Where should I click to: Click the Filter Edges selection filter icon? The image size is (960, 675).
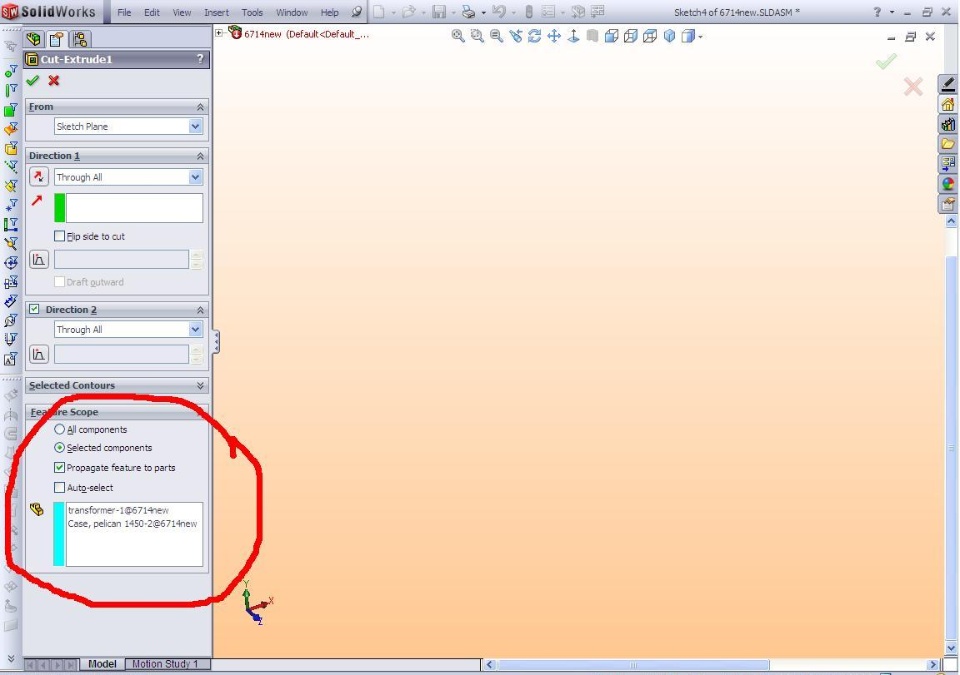10,91
